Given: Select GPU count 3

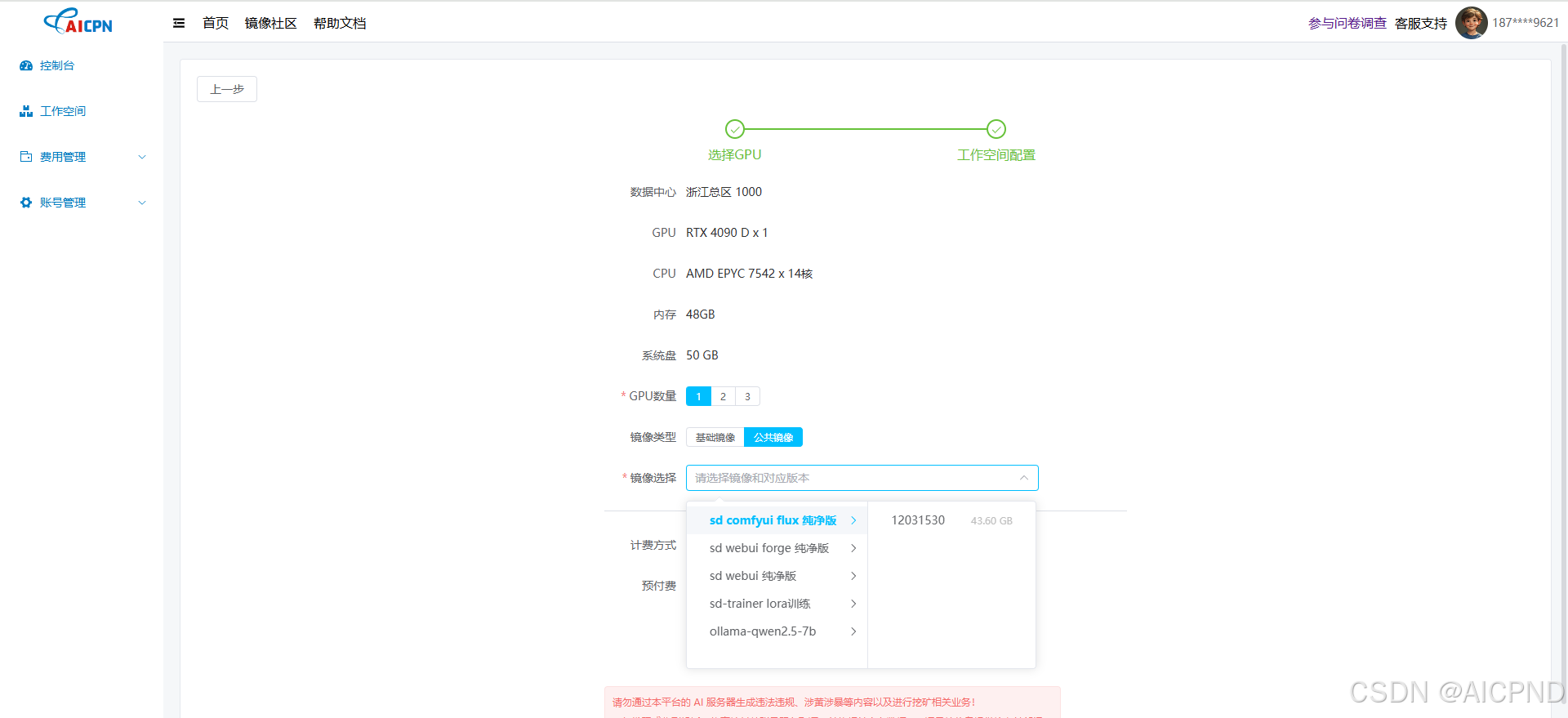Looking at the screenshot, I should tap(747, 396).
